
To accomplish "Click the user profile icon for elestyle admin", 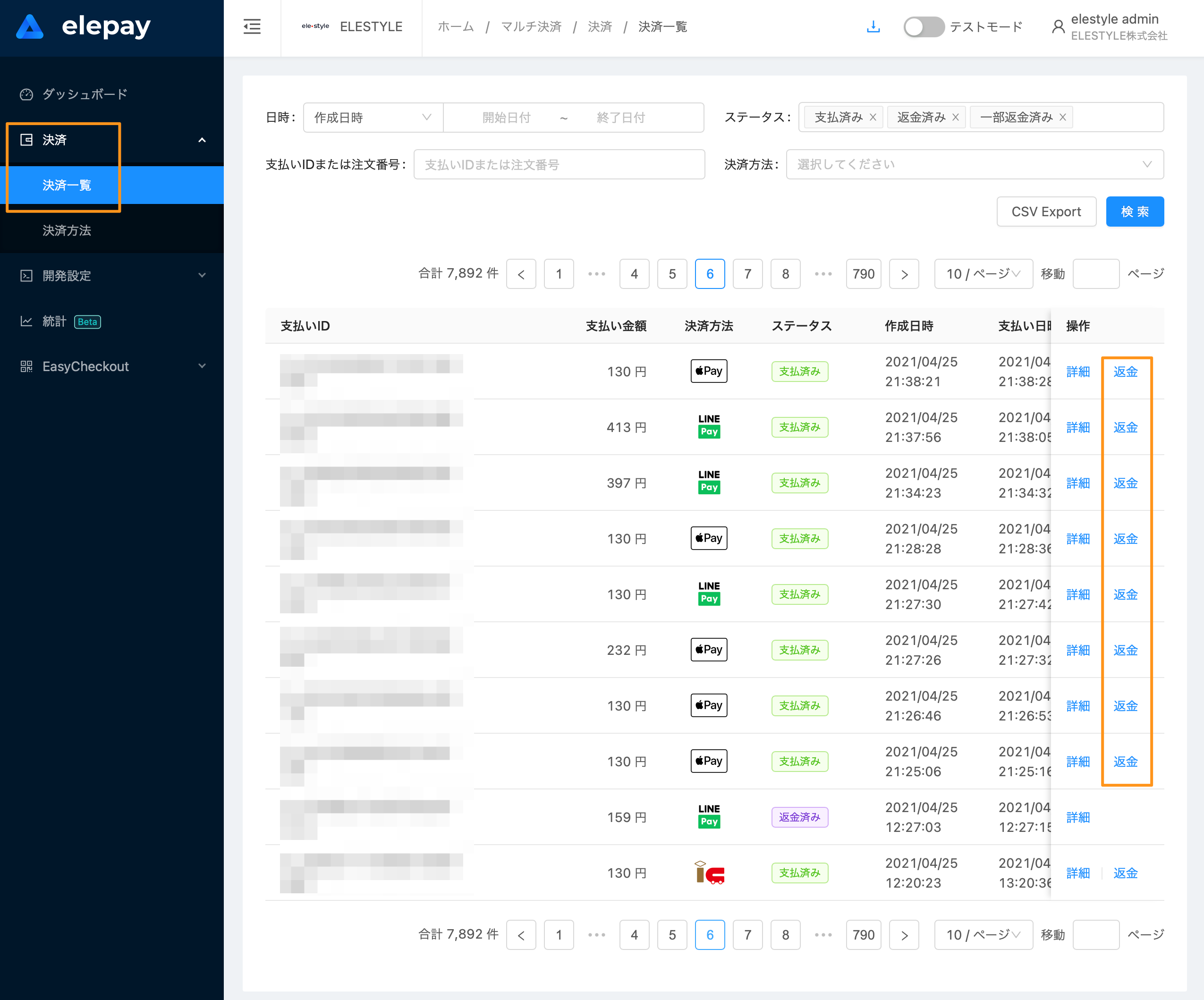I will click(1058, 27).
